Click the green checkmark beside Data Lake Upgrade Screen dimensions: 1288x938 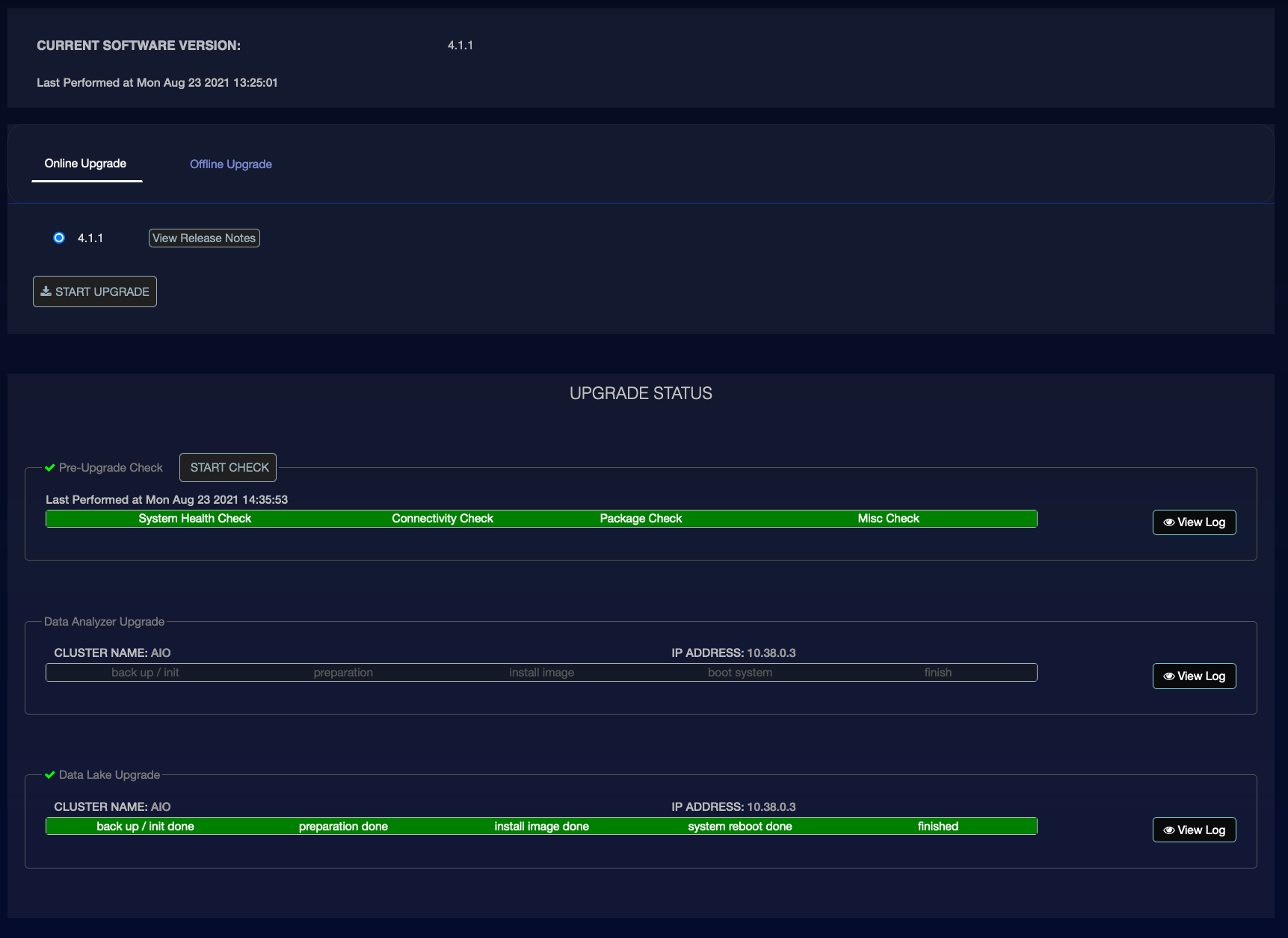coord(50,775)
